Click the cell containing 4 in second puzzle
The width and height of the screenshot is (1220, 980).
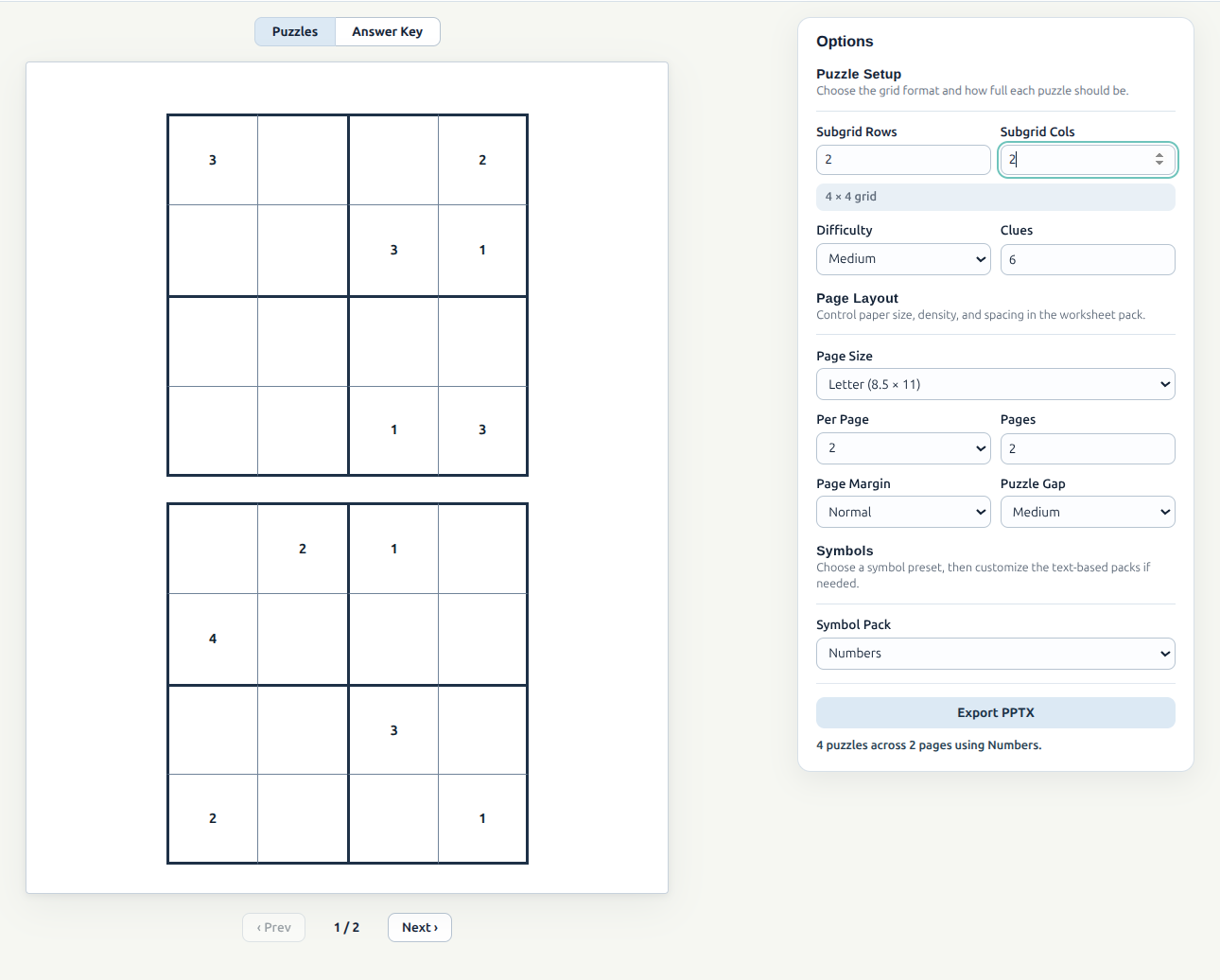212,638
